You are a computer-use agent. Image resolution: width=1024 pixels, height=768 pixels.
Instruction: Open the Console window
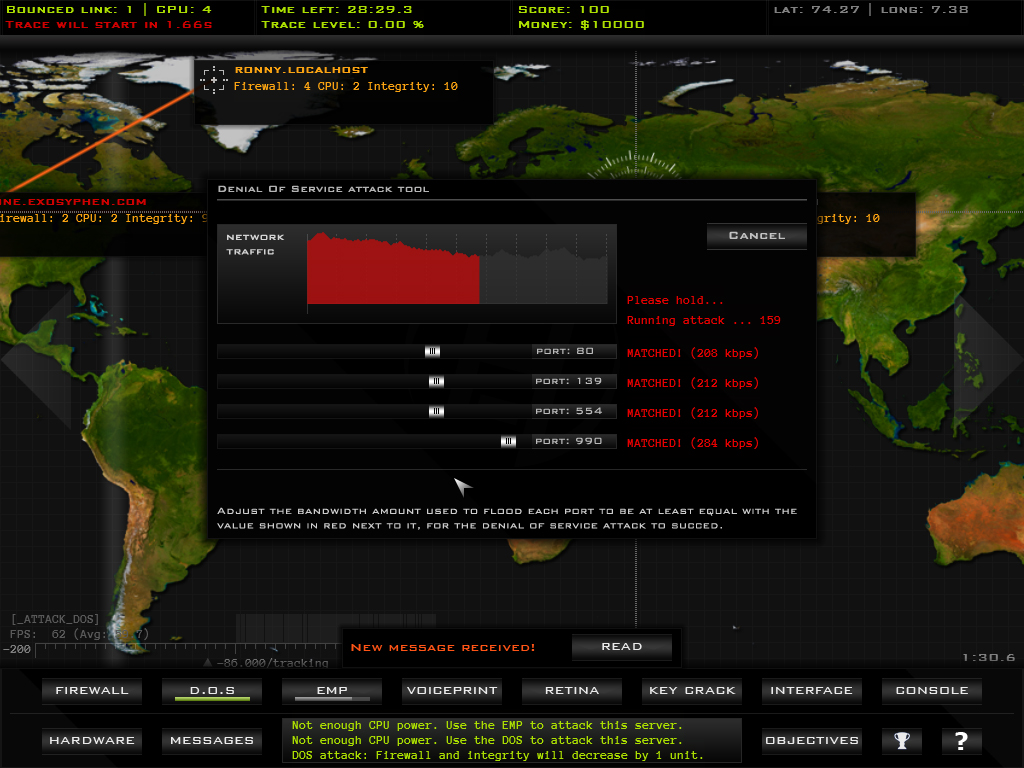click(931, 690)
